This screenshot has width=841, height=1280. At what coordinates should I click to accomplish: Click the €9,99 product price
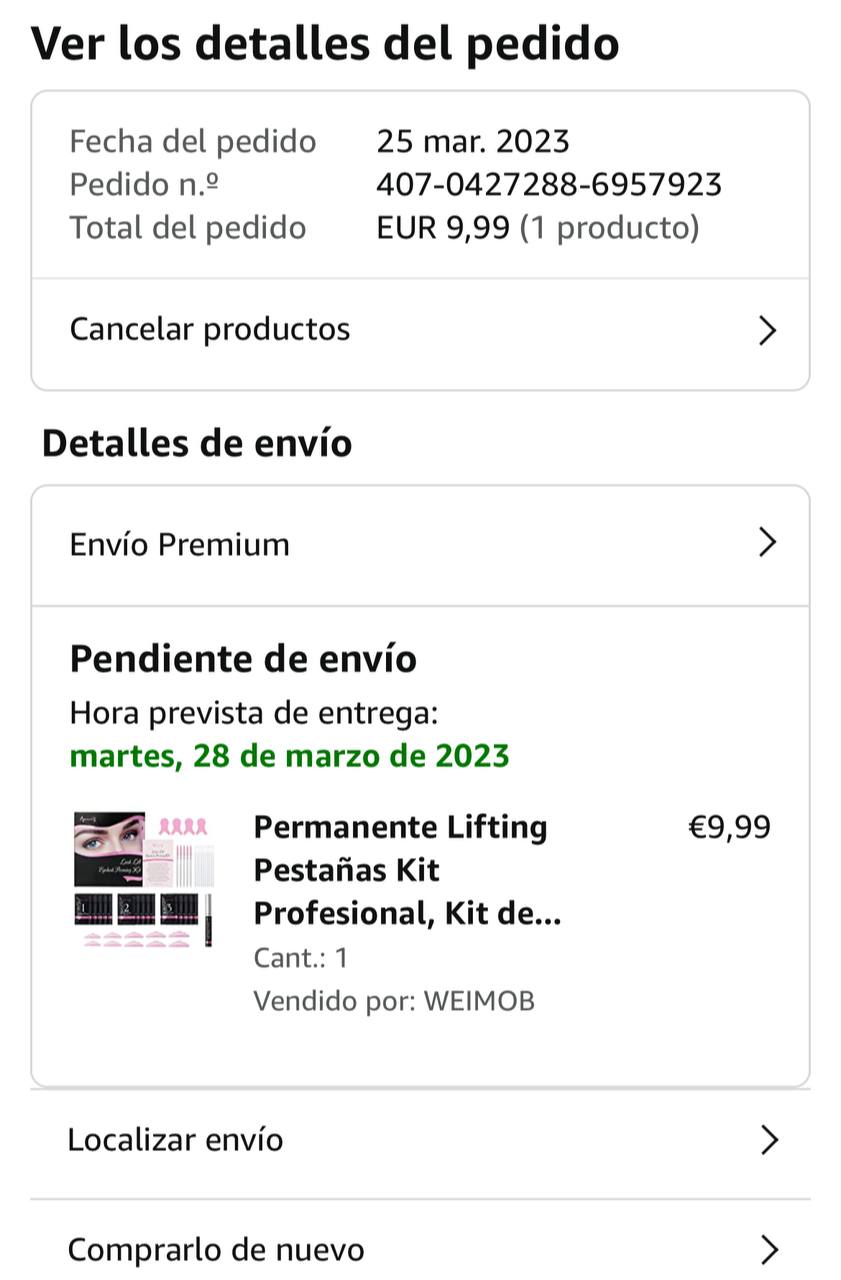(729, 828)
